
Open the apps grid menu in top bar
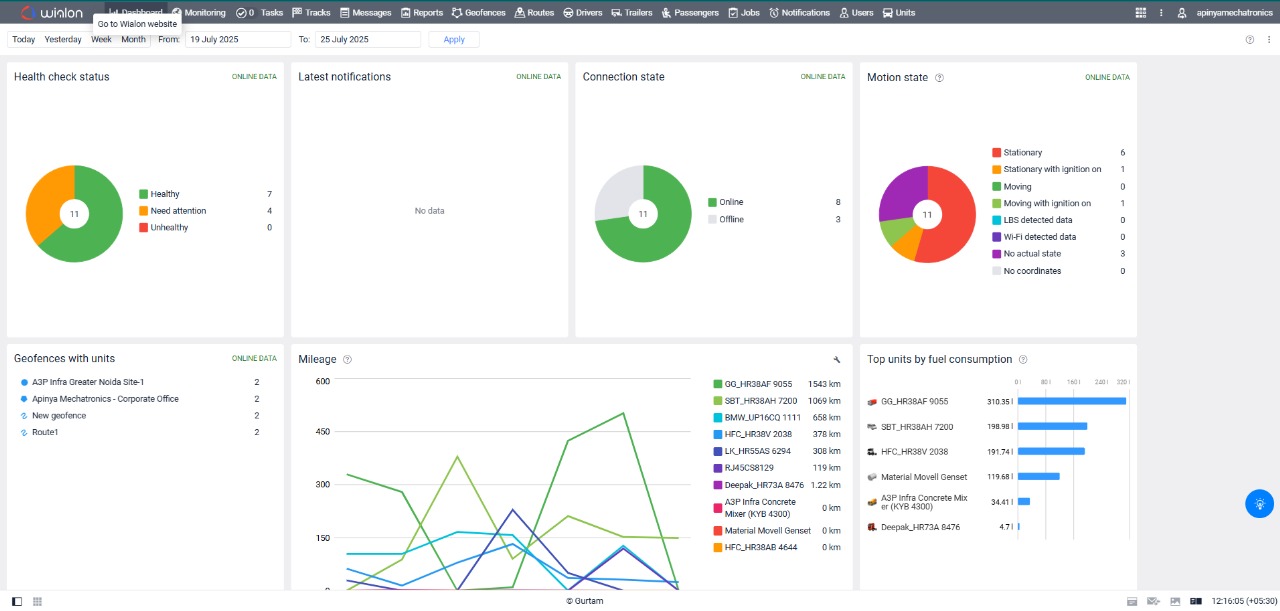(x=1141, y=13)
